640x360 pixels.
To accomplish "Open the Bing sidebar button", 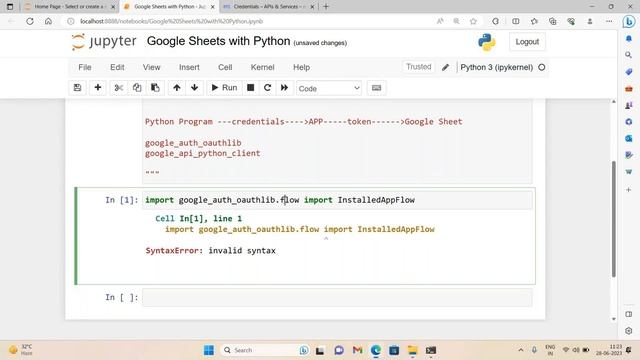I will click(x=629, y=21).
